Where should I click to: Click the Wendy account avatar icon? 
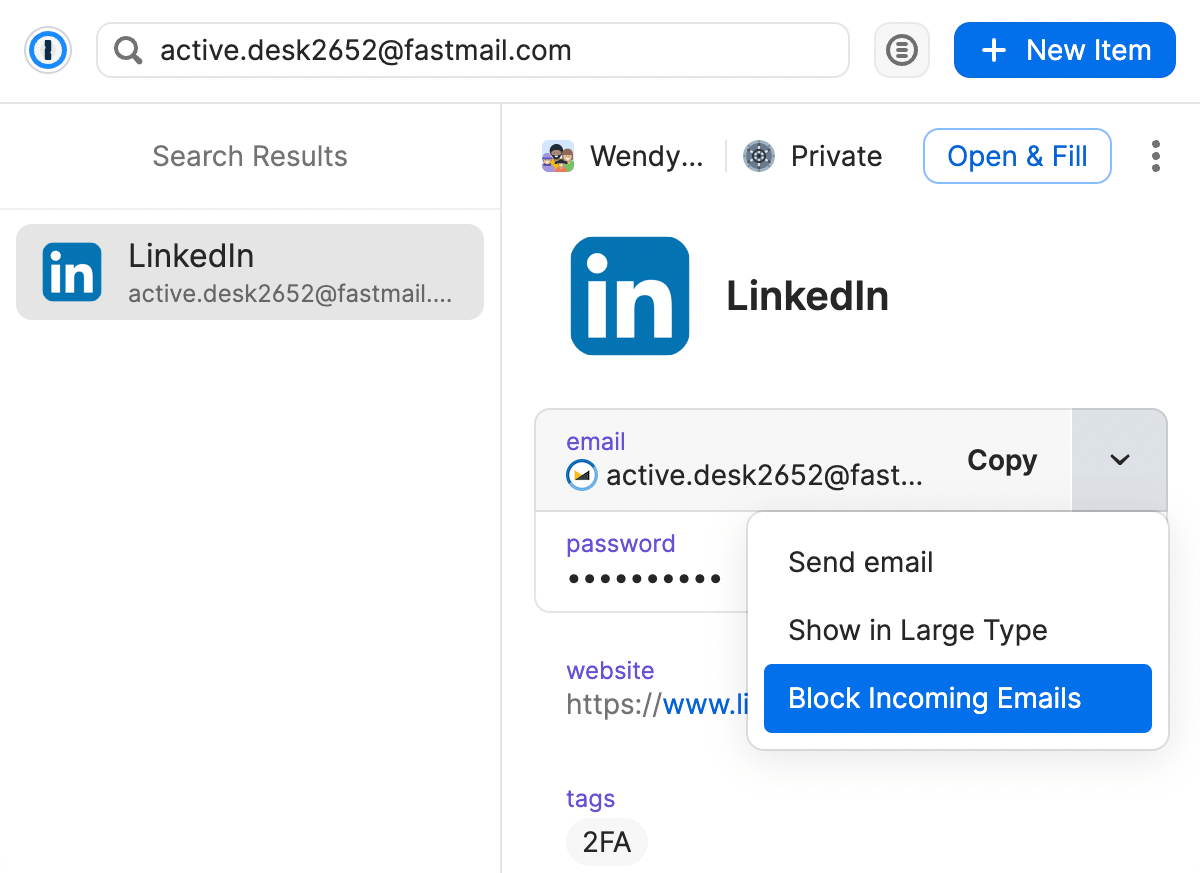pos(558,157)
